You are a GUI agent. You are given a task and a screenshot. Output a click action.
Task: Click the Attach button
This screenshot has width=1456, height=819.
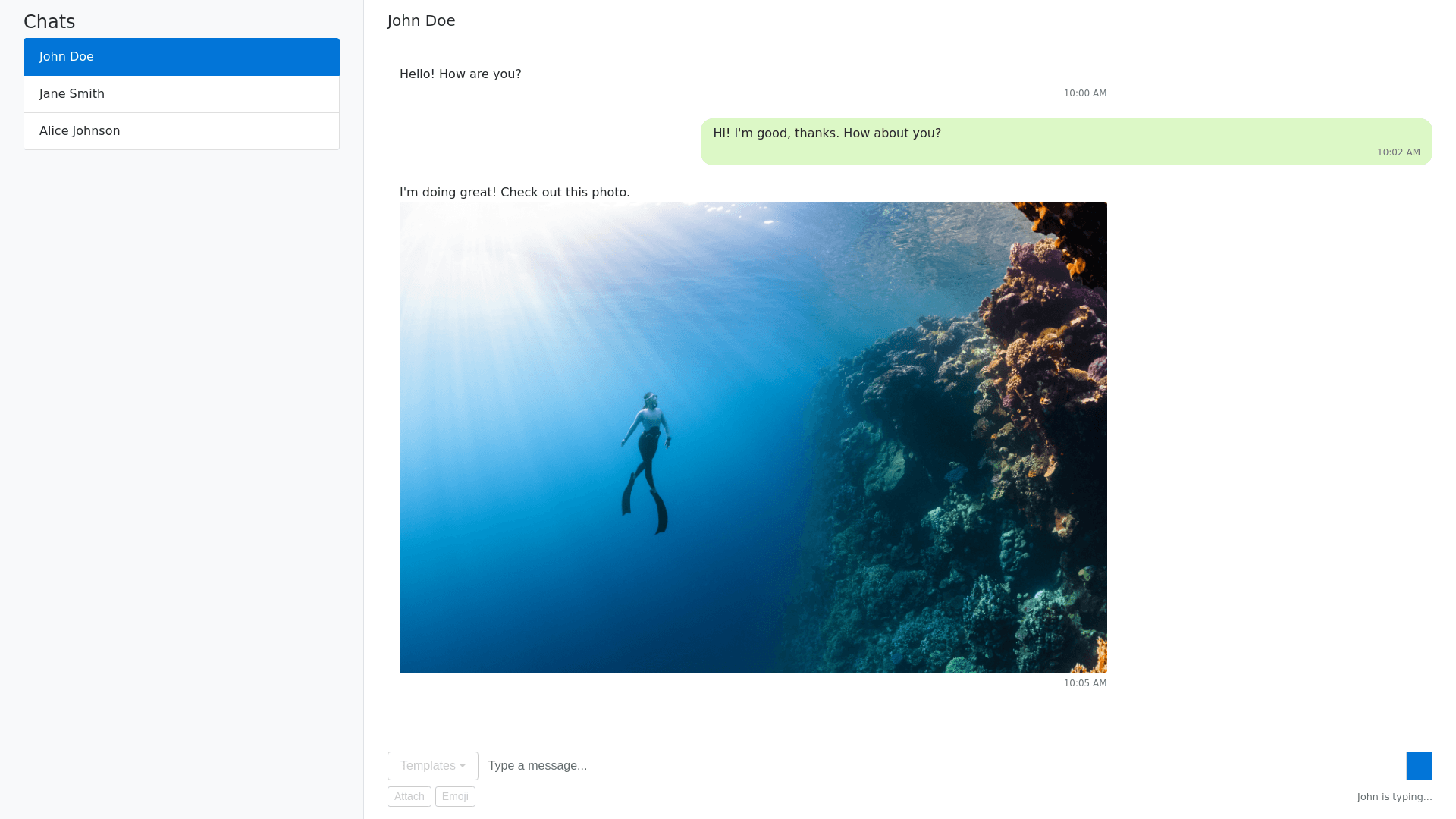click(x=409, y=796)
